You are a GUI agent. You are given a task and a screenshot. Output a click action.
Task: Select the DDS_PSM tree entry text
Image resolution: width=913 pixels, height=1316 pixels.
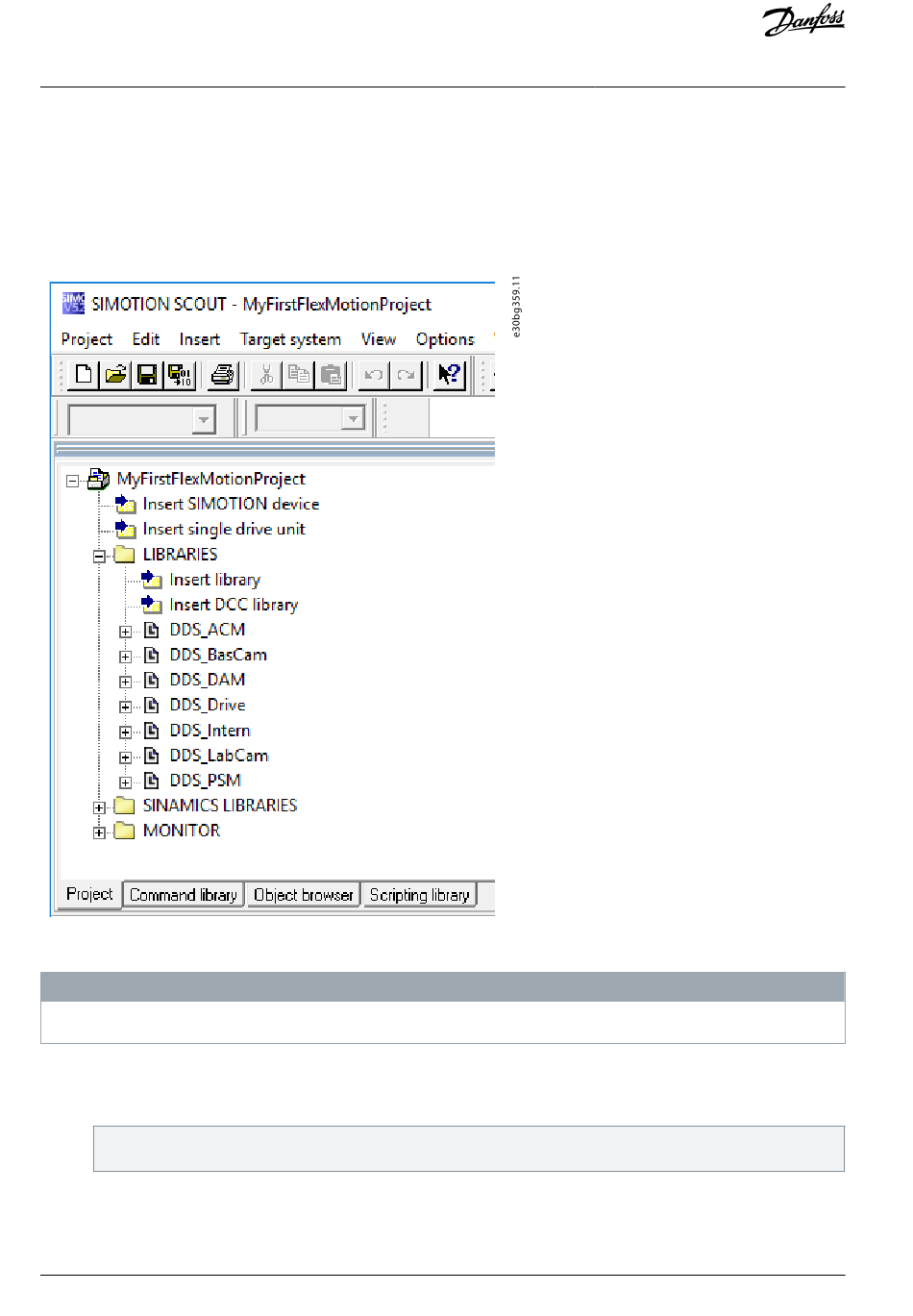pyautogui.click(x=206, y=781)
